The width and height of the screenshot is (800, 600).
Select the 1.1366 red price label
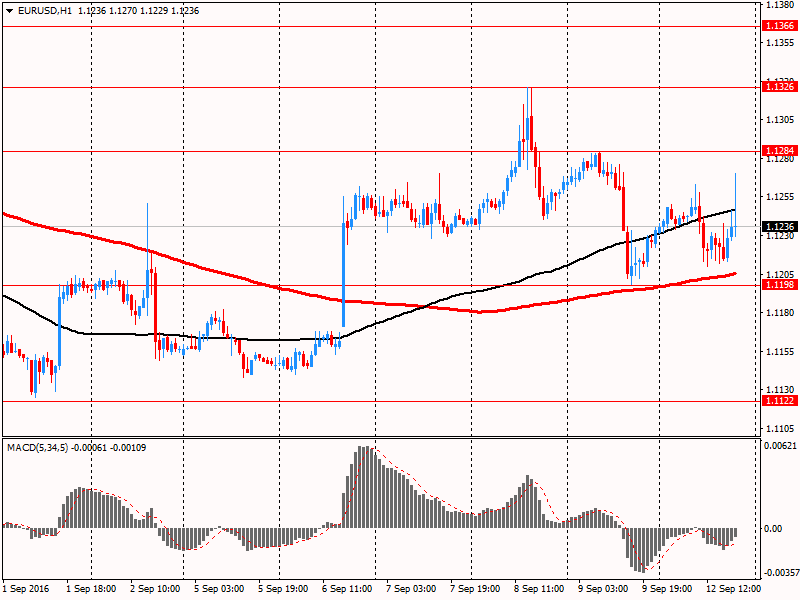point(779,26)
